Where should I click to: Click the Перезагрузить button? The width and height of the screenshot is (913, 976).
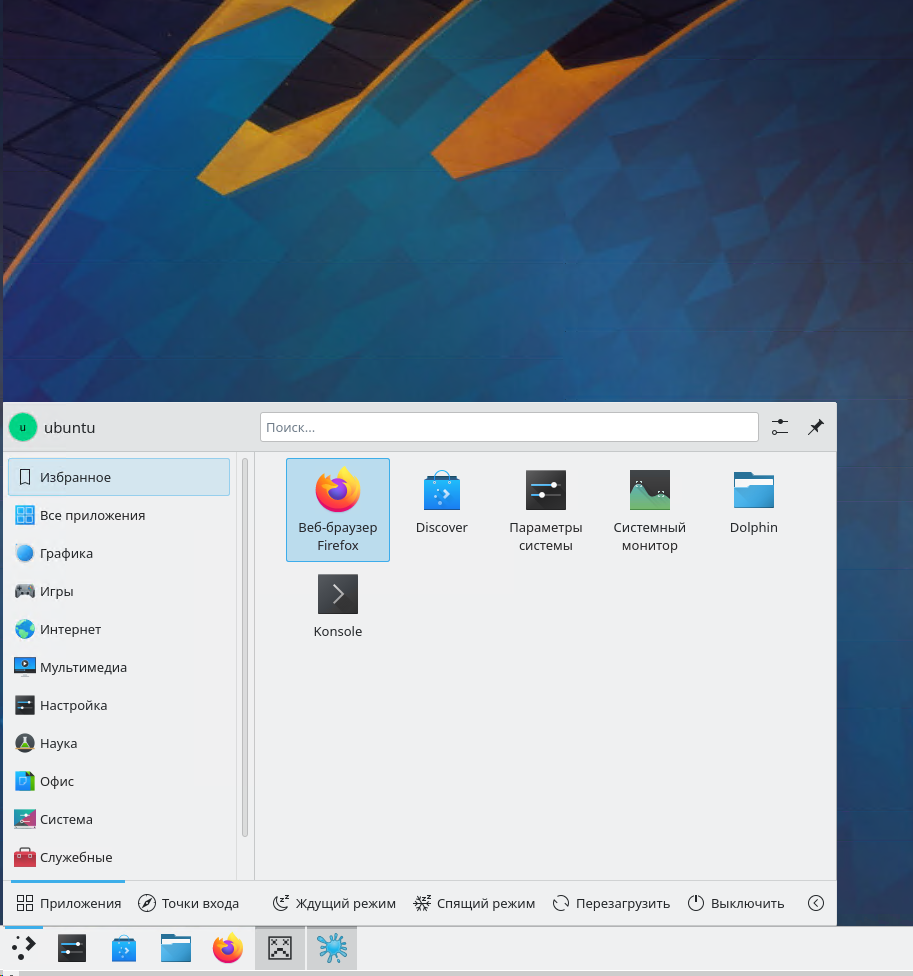[611, 902]
